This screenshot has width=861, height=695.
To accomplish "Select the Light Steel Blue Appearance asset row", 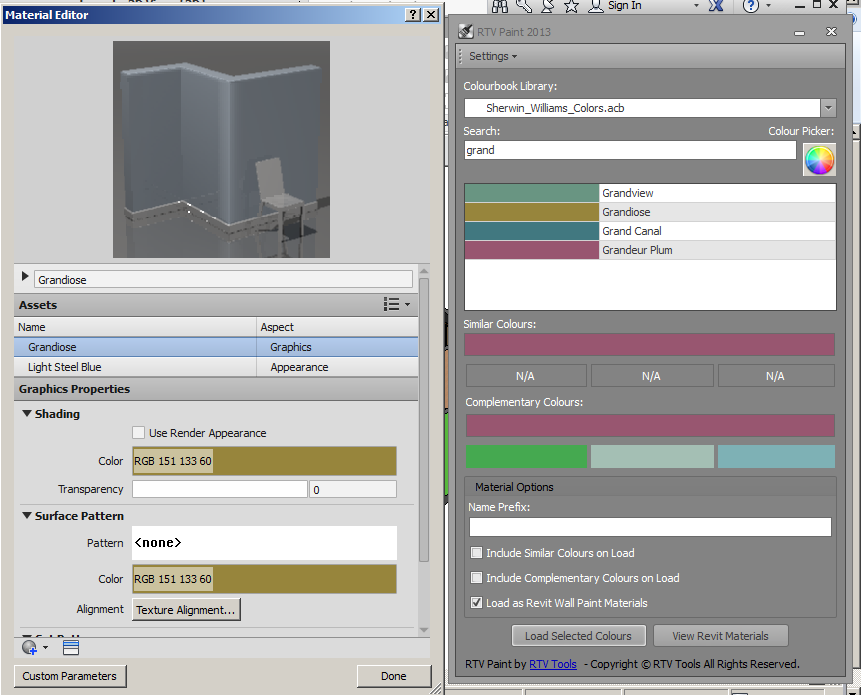I will pos(216,367).
